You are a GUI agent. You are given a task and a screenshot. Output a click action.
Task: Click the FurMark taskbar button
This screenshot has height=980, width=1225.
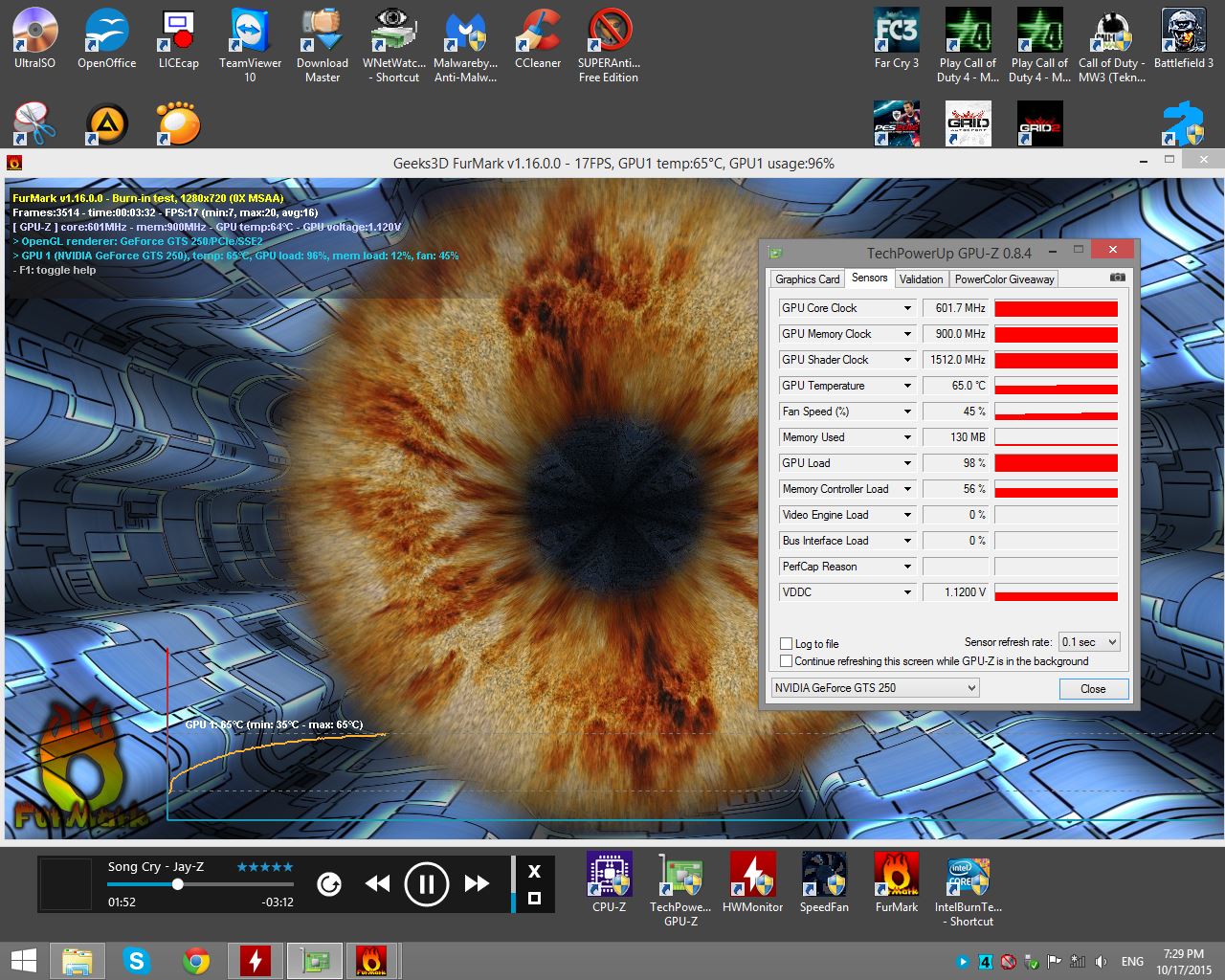point(371,961)
